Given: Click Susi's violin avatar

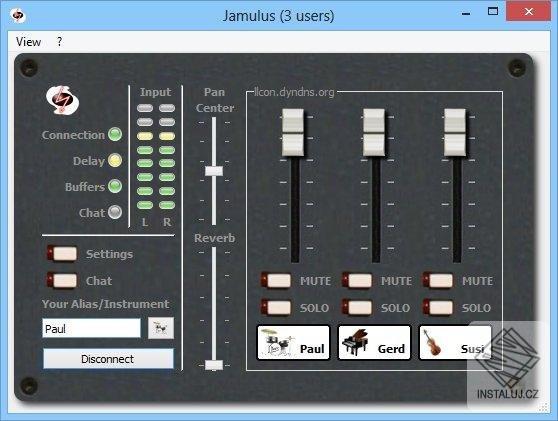Looking at the screenshot, I should pos(432,342).
